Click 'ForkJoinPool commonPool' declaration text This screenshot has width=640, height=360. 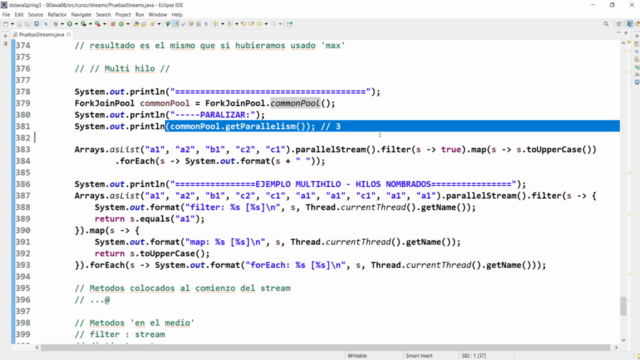[x=132, y=103]
